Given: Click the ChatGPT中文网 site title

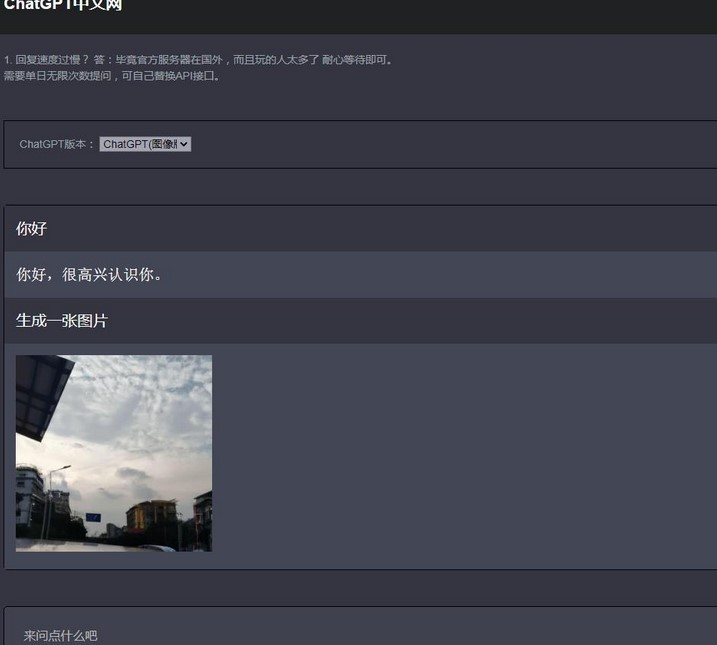Looking at the screenshot, I should coord(63,5).
